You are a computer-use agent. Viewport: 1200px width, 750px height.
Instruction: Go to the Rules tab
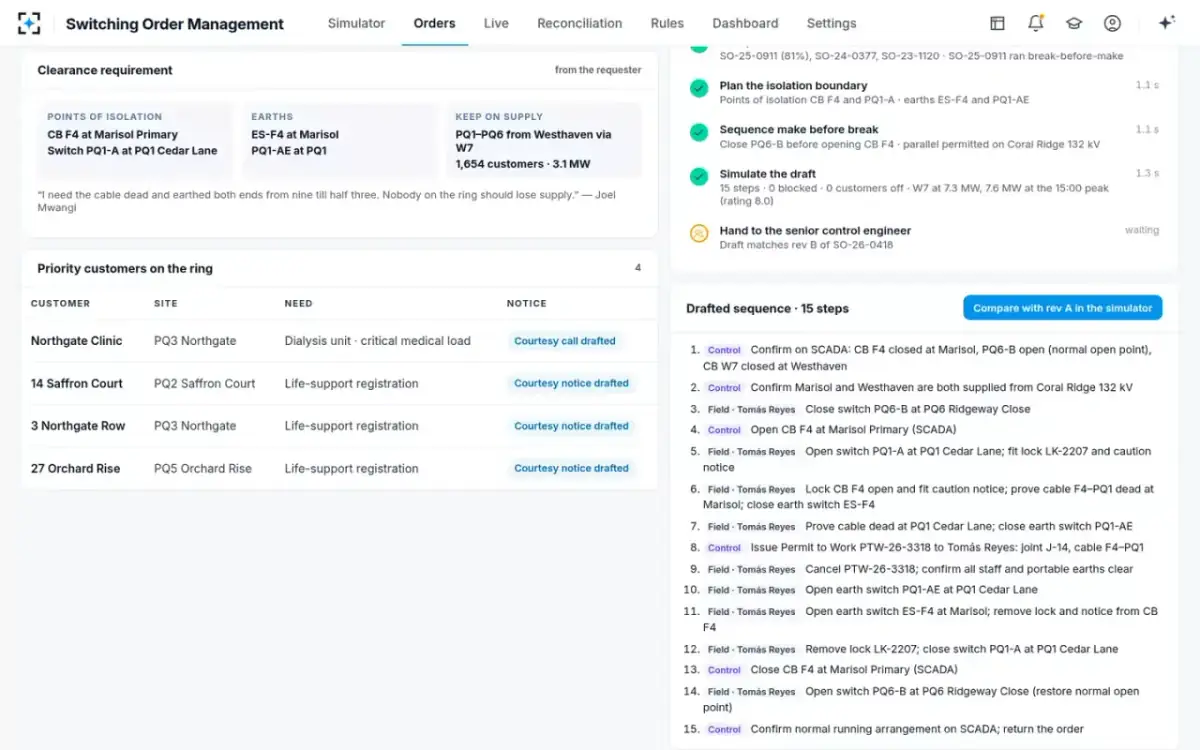click(667, 23)
